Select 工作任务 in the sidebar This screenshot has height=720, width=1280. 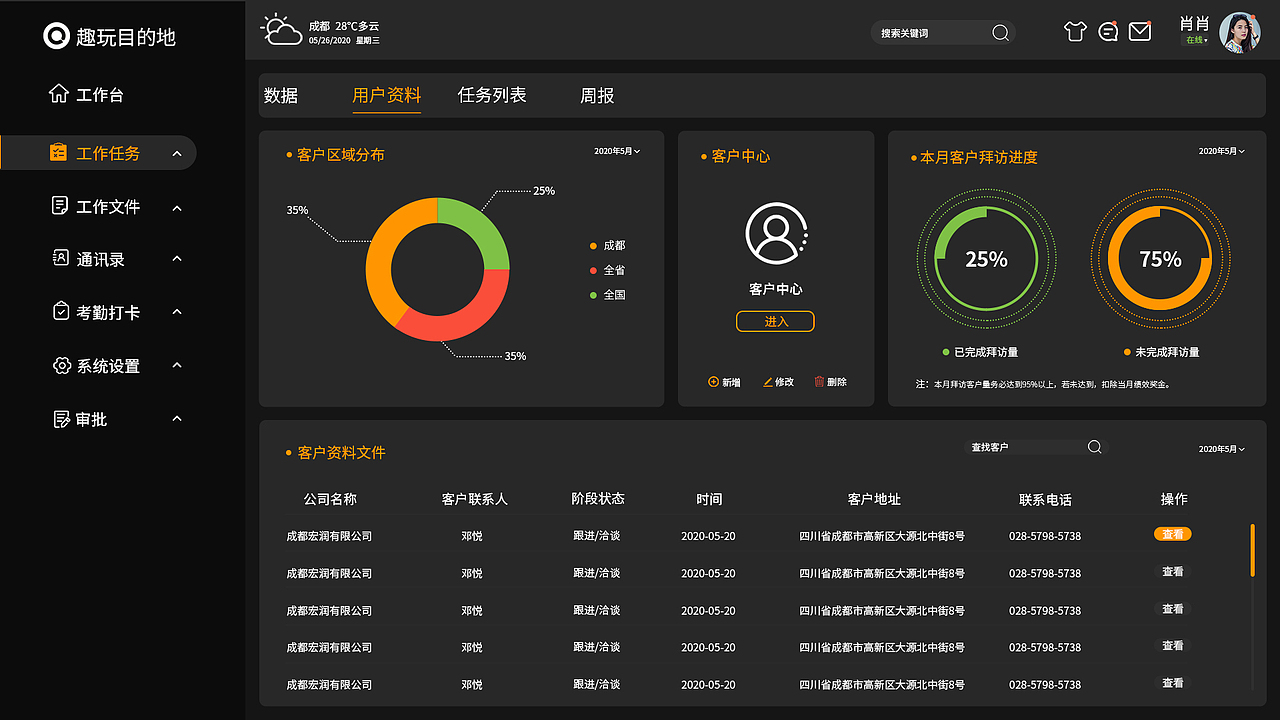coord(98,153)
